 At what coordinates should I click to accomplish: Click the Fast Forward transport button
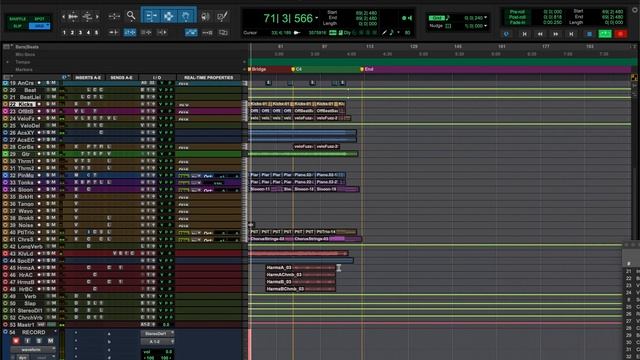click(x=556, y=34)
